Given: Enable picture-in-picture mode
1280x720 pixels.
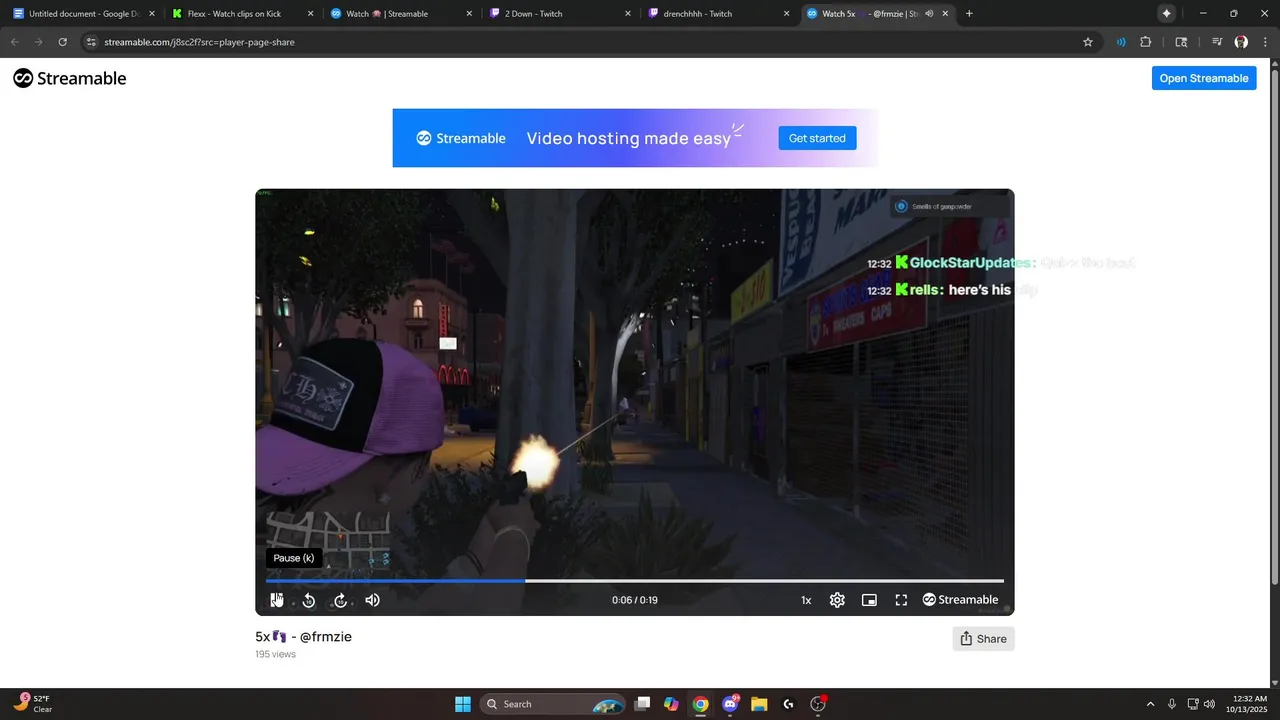Looking at the screenshot, I should click(869, 600).
